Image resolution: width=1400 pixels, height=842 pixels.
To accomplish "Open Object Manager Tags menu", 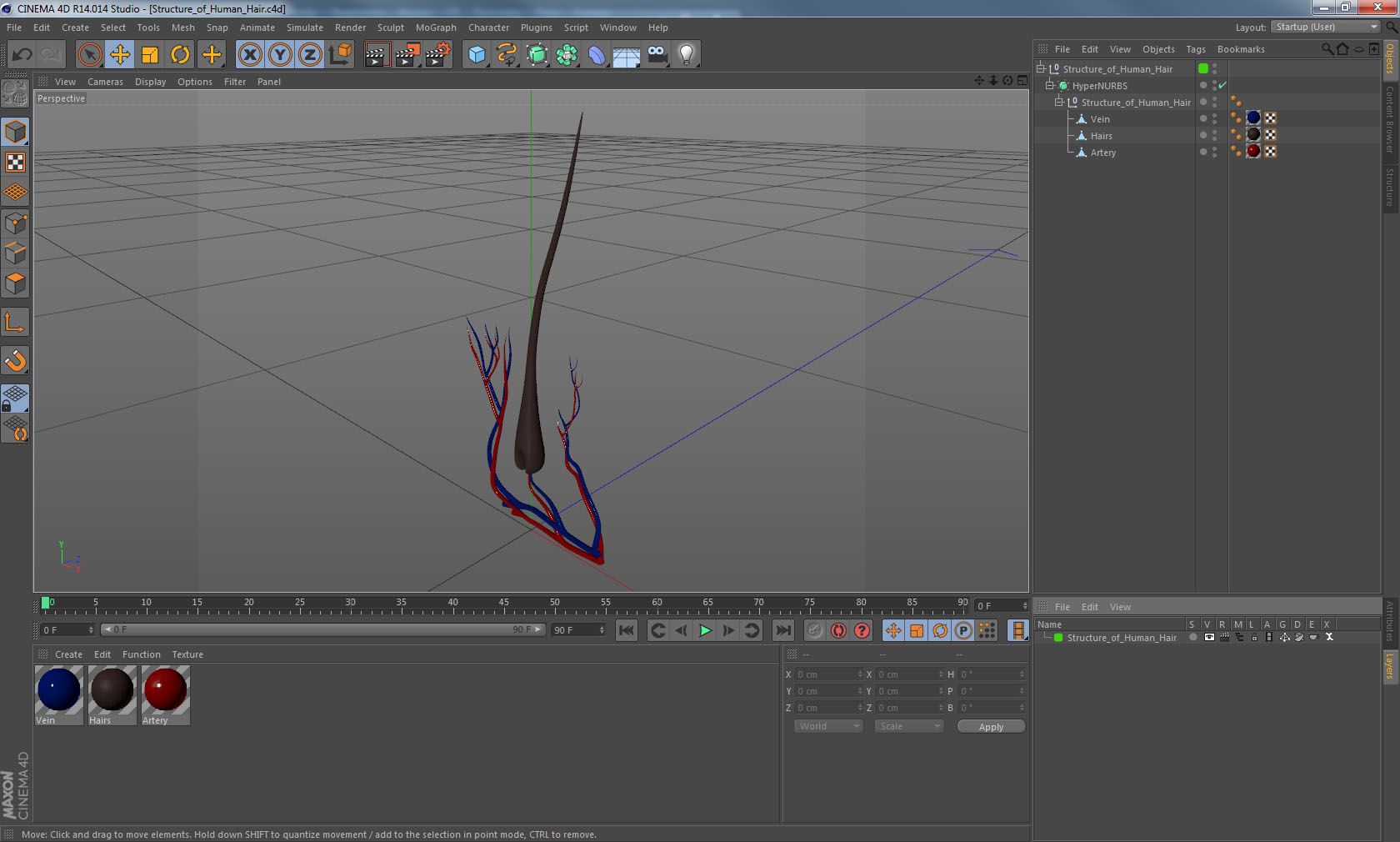I will click(1196, 49).
